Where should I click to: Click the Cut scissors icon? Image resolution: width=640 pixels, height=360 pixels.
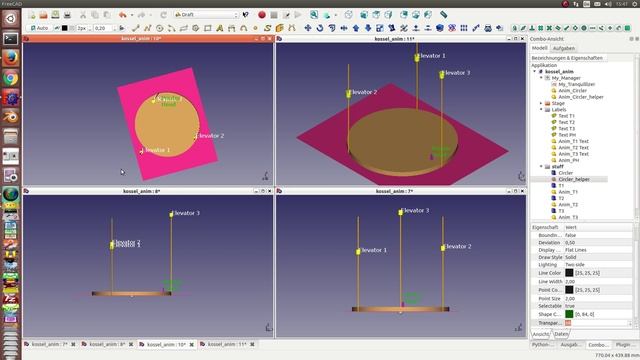coord(83,15)
